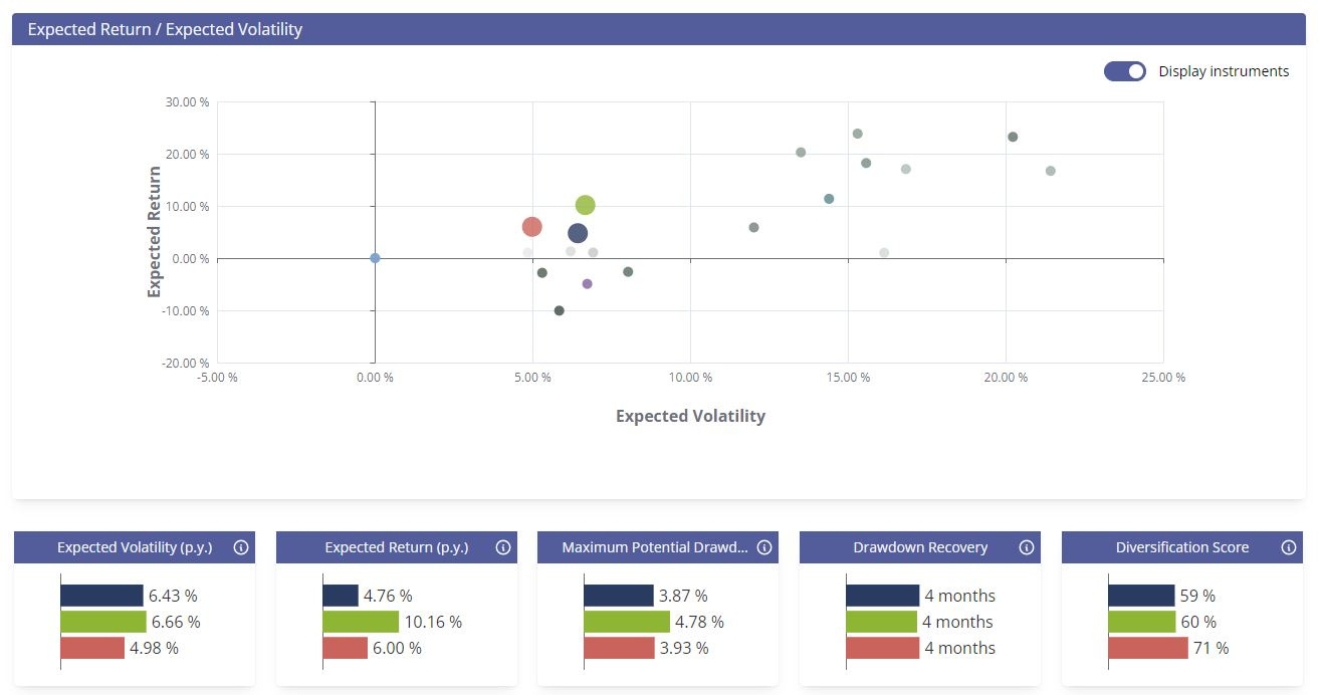Click the red 71 % diversification bar

point(1147,648)
